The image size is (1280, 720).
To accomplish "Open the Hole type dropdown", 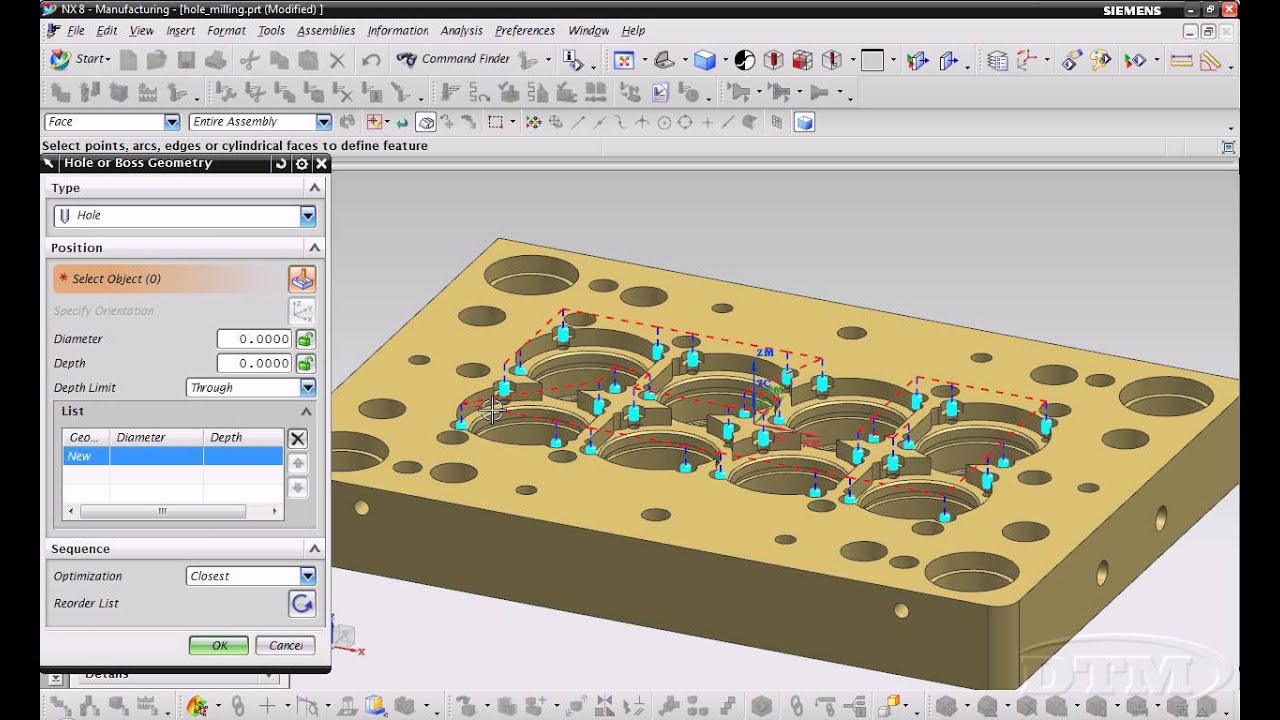I will (308, 215).
